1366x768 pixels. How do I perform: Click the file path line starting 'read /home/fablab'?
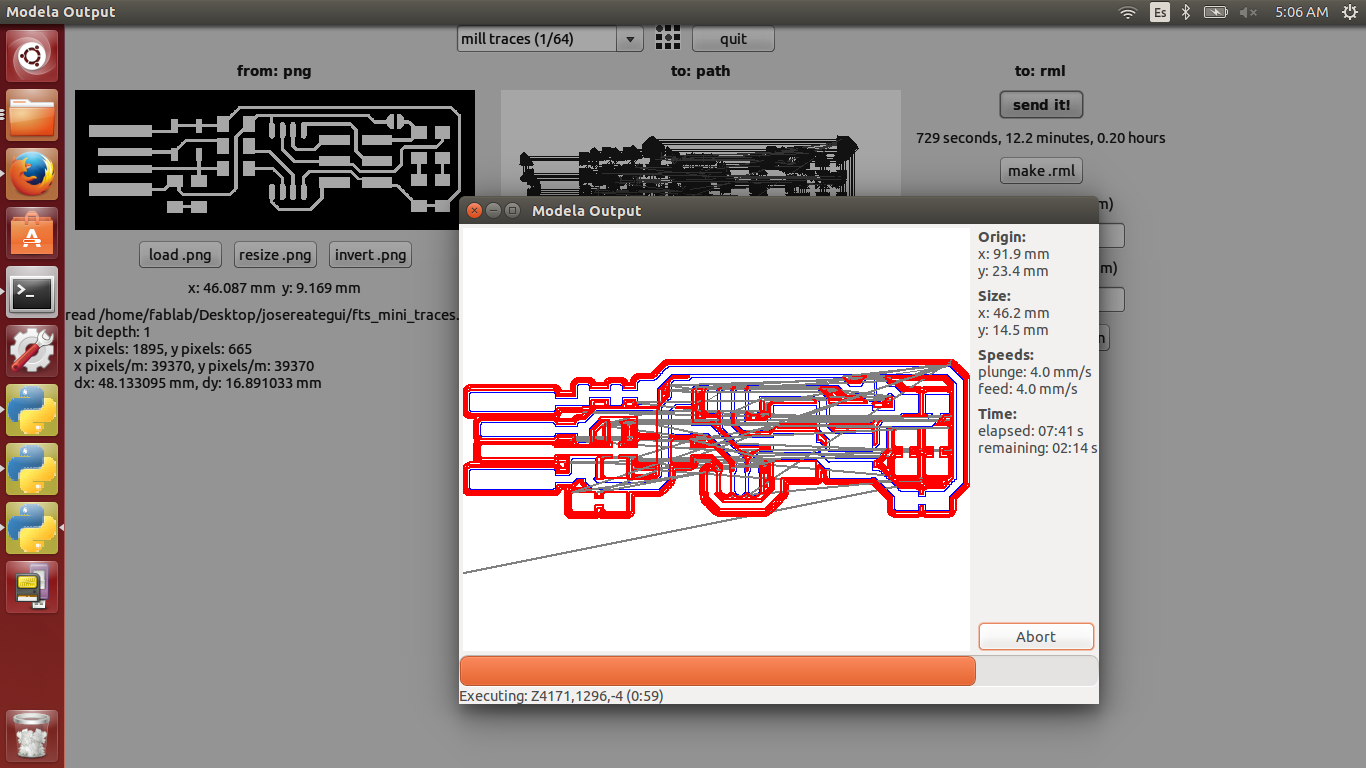[262, 314]
